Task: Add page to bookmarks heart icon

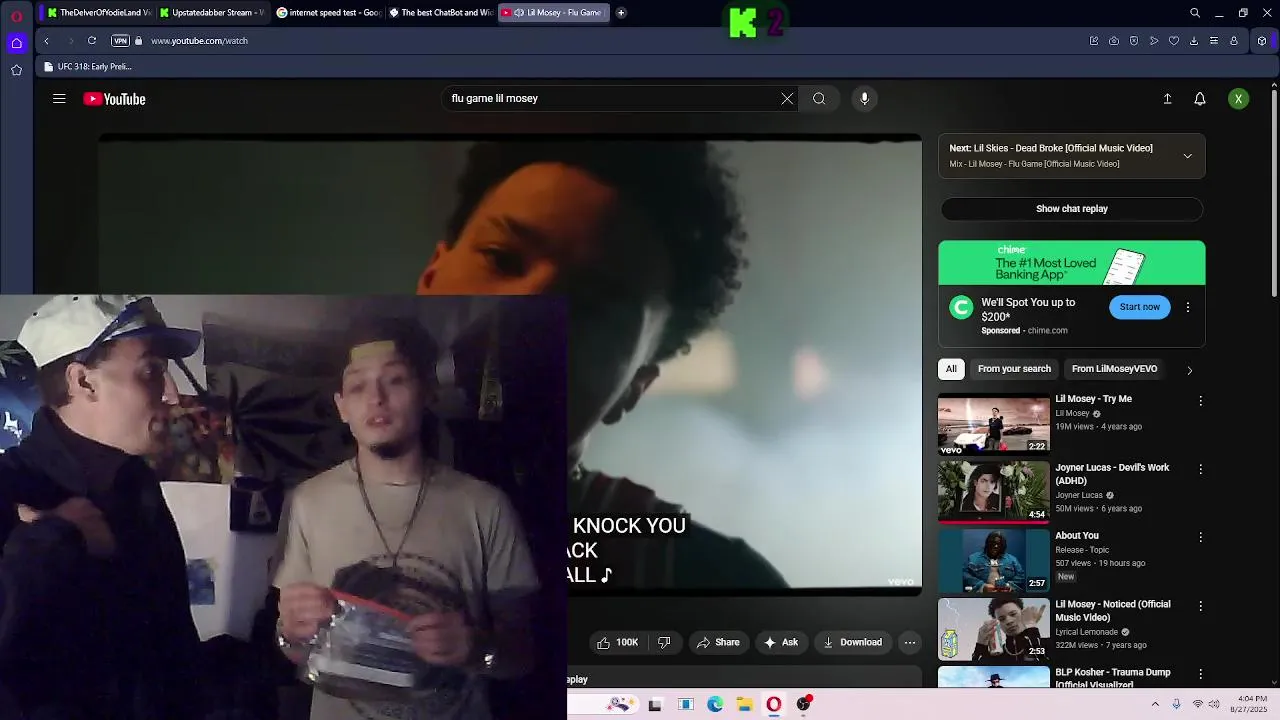Action: [1174, 41]
